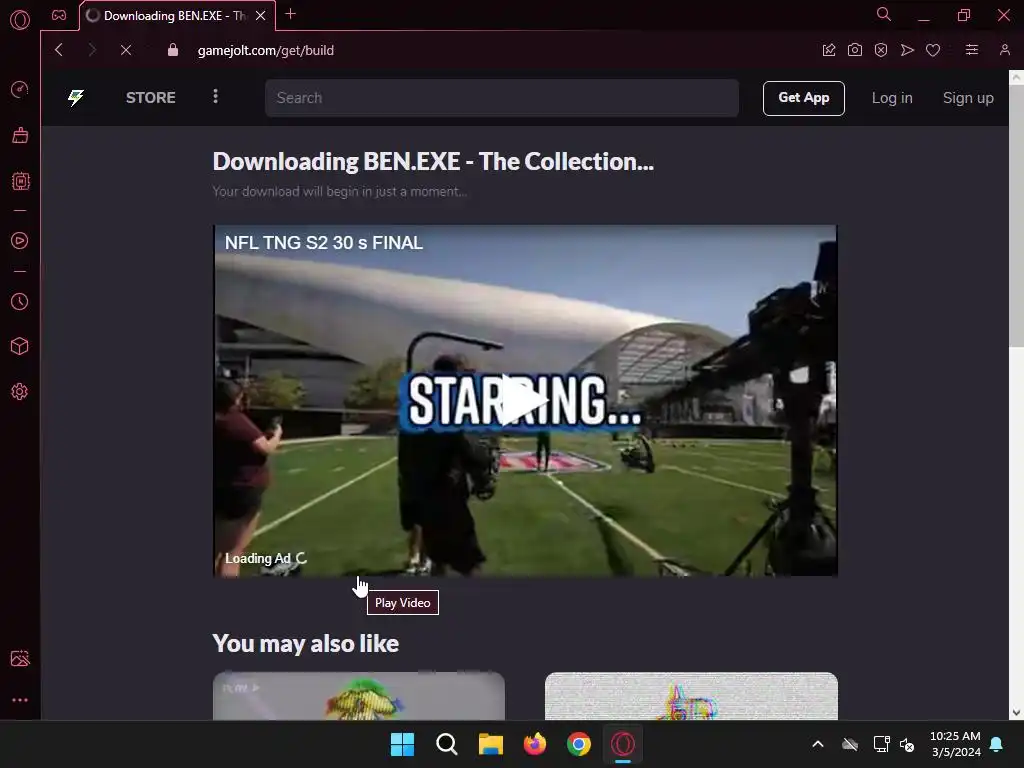1024x768 pixels.
Task: Open GX Cleaner icon in sidebar
Action: pyautogui.click(x=20, y=135)
